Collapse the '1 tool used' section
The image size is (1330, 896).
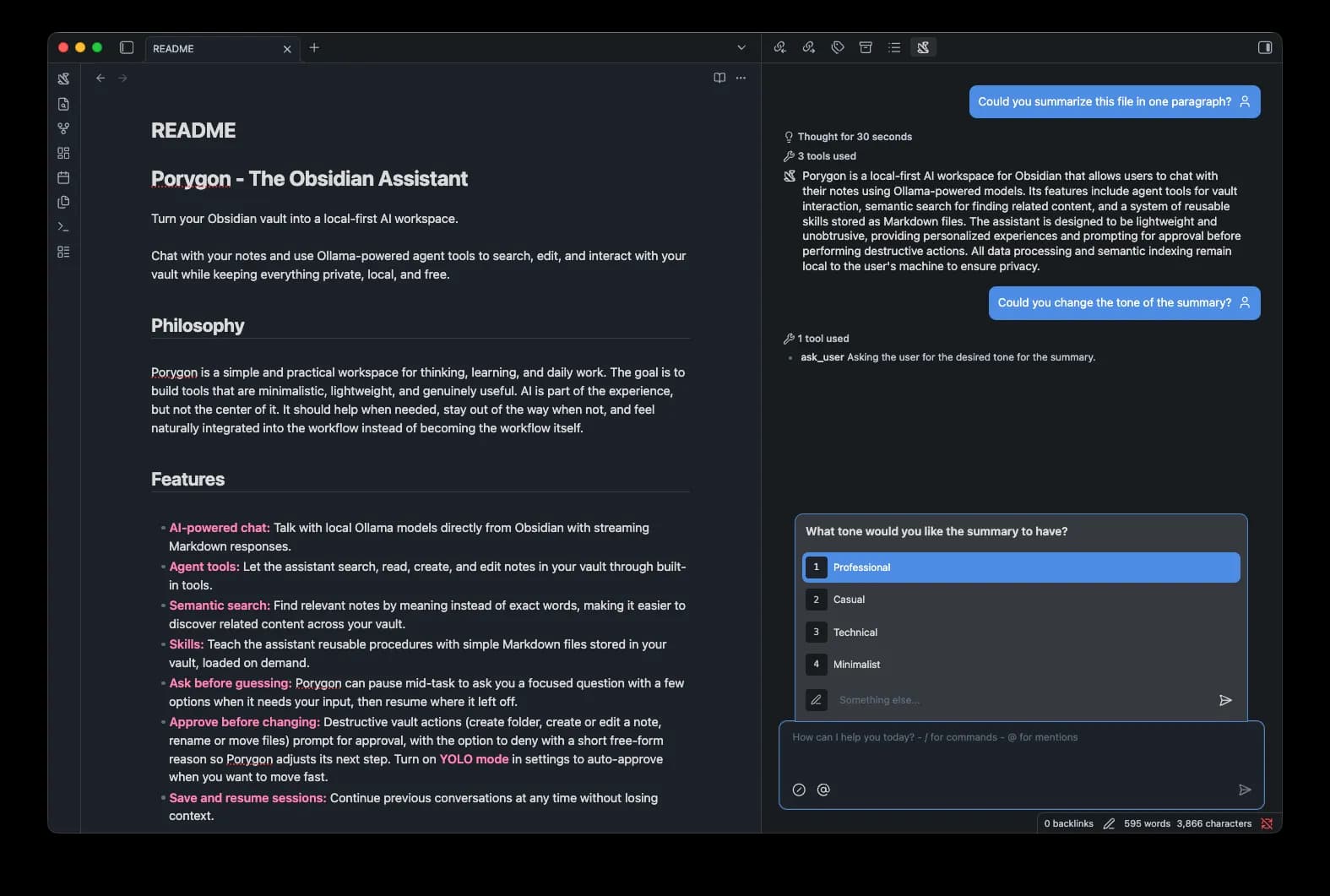click(817, 339)
